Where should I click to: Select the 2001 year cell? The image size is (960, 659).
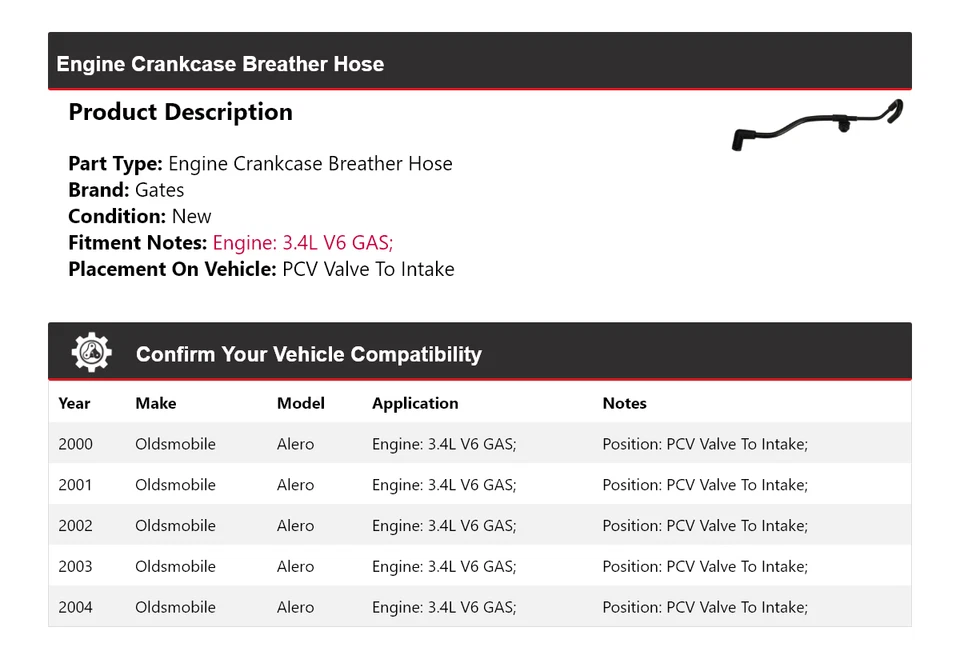click(75, 485)
